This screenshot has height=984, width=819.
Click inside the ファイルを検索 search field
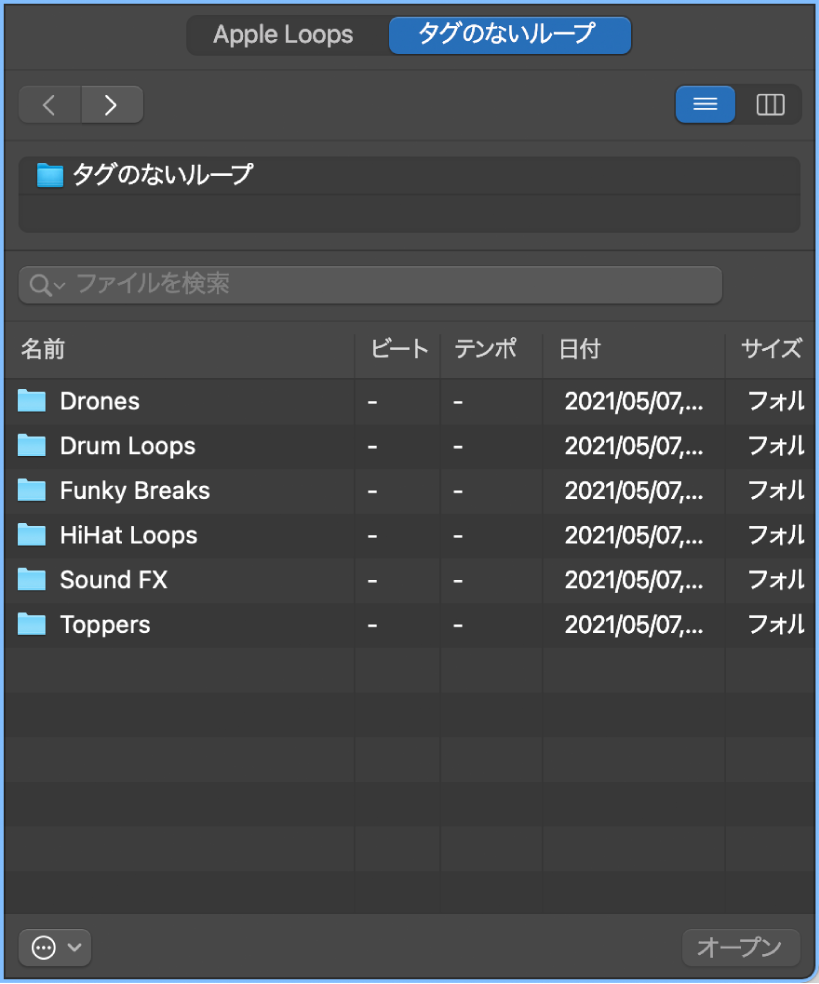(x=370, y=285)
